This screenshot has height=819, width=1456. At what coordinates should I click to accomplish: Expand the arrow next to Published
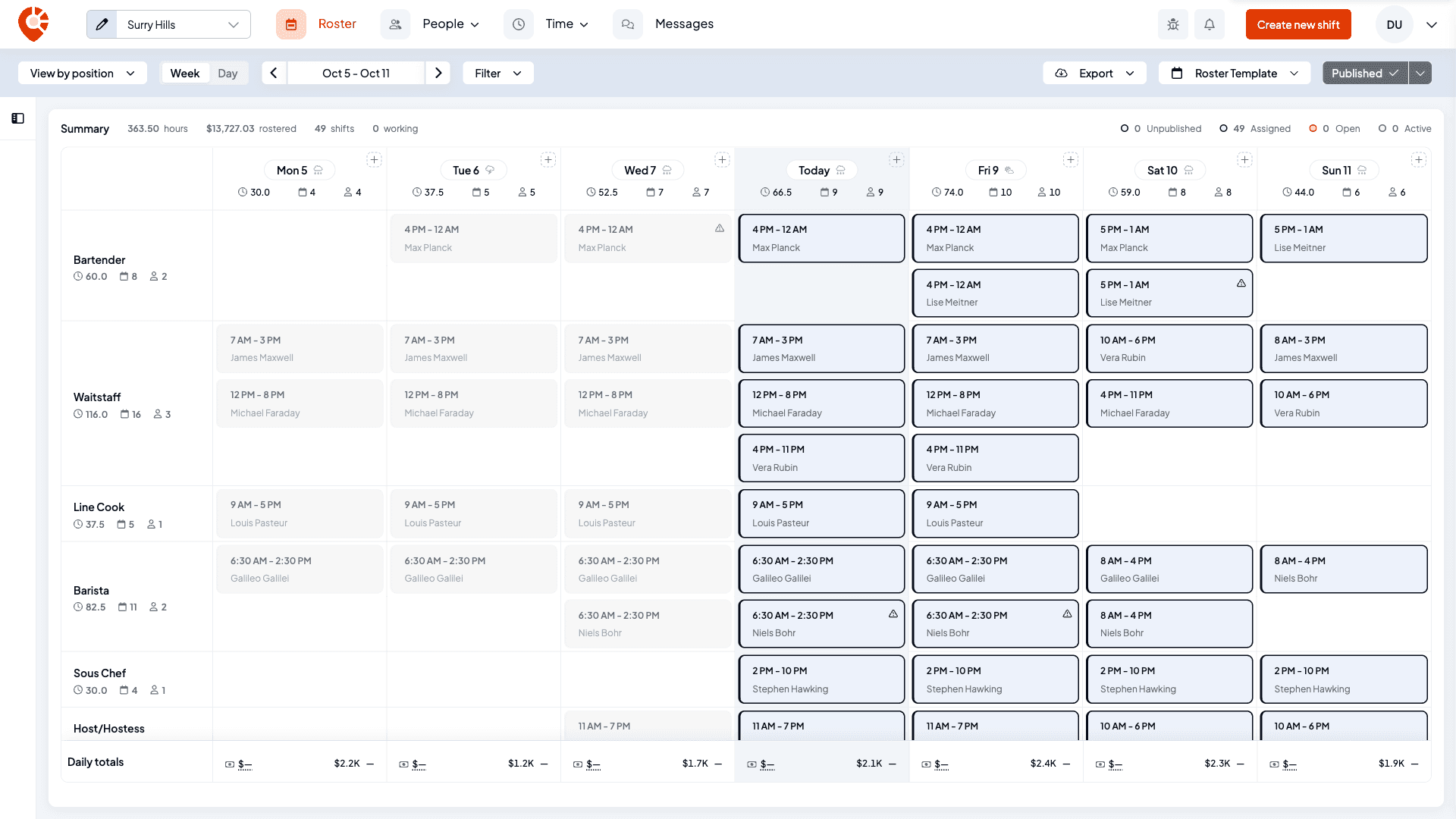point(1420,73)
